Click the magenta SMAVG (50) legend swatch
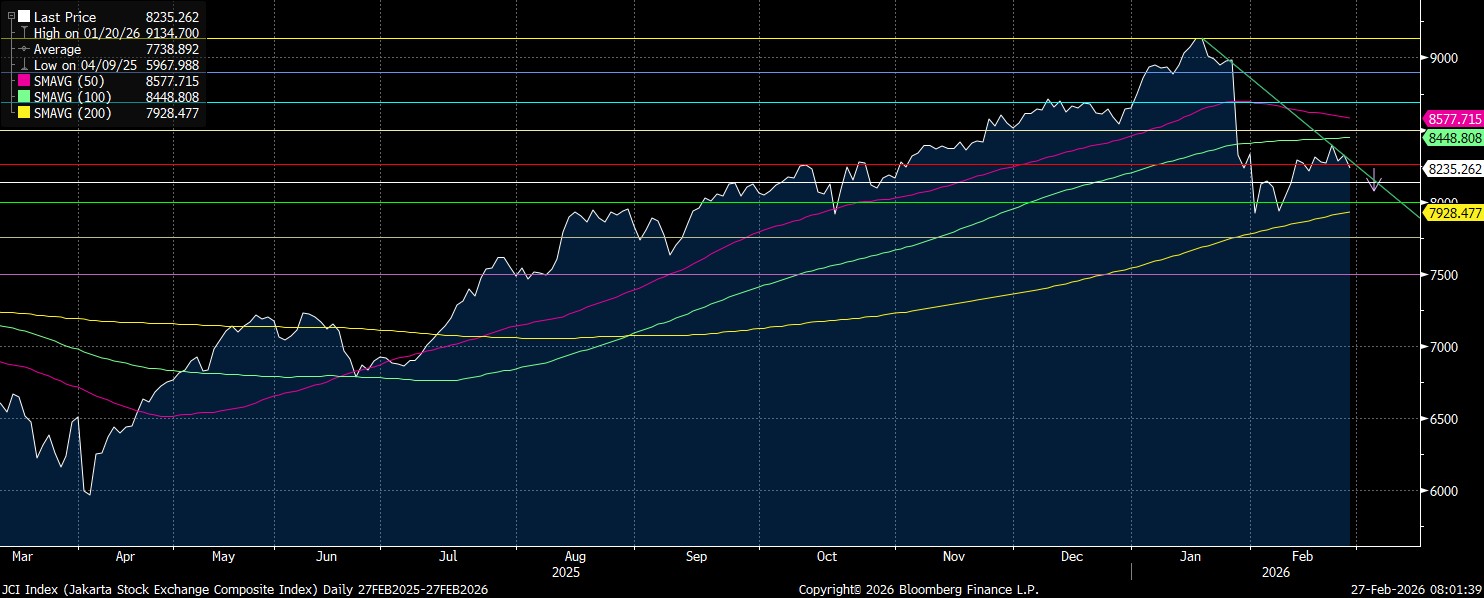 pyautogui.click(x=24, y=81)
